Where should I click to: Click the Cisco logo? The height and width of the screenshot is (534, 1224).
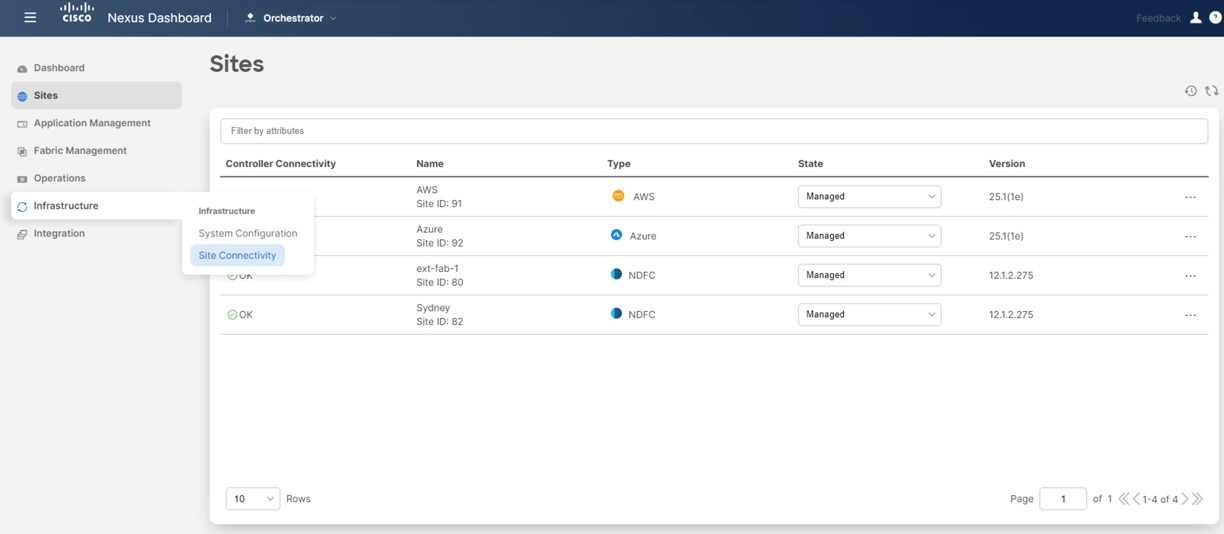click(x=77, y=13)
